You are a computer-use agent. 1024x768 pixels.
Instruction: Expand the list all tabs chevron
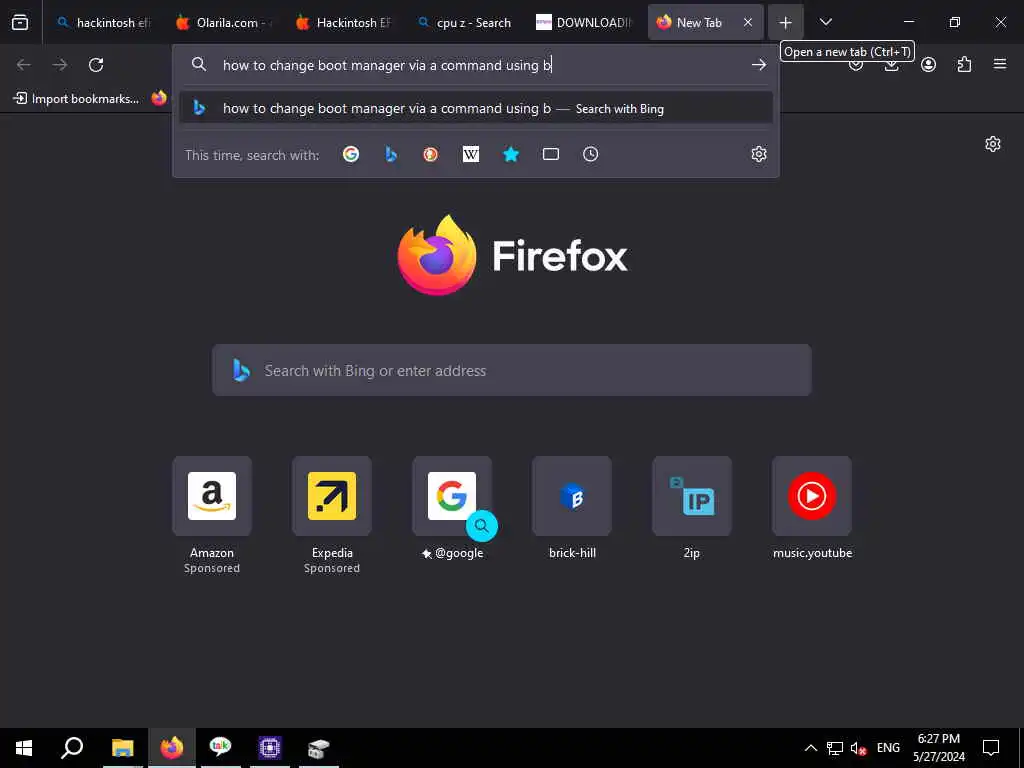[825, 22]
